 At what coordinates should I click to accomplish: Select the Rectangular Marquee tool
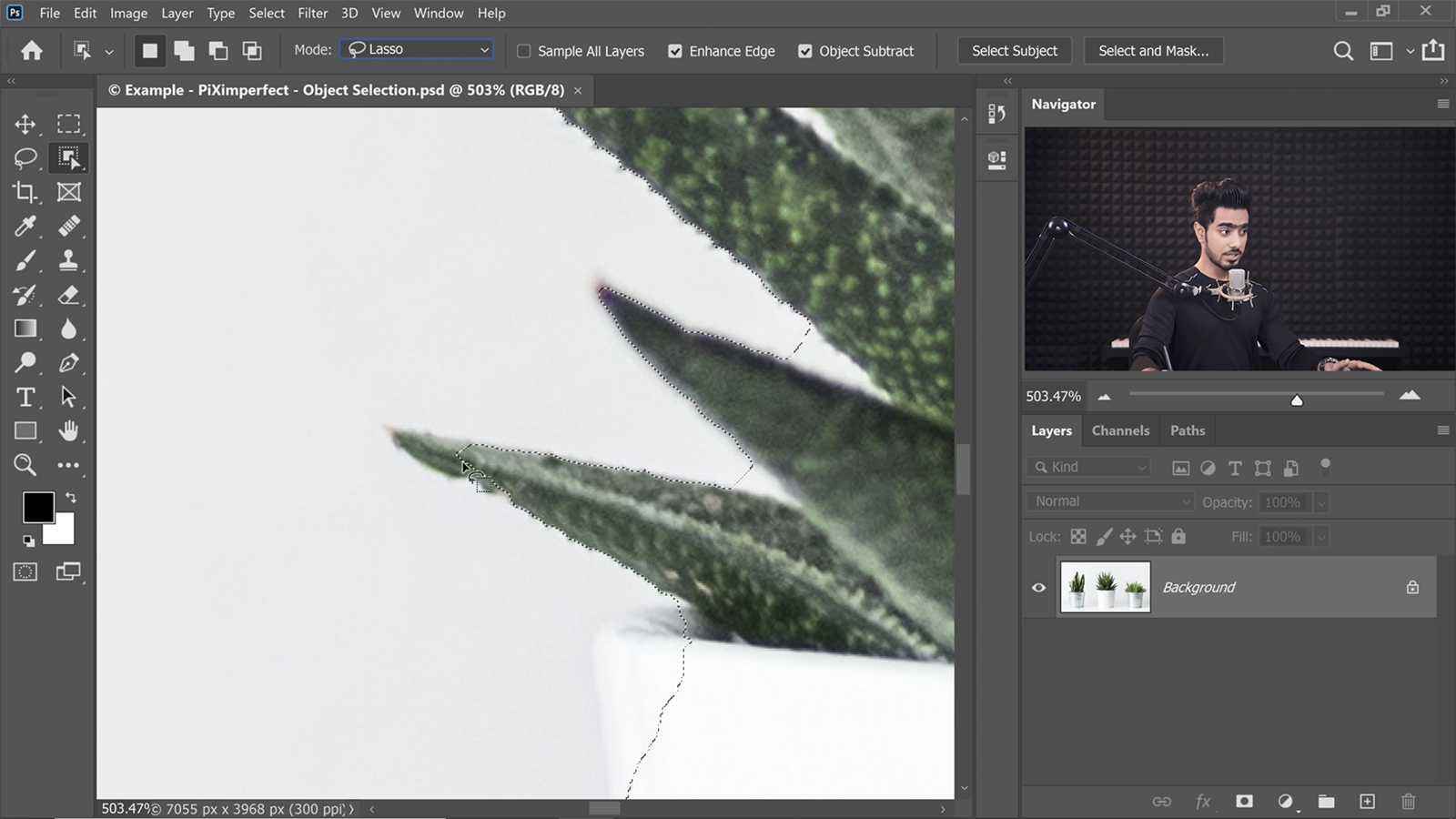click(x=69, y=124)
